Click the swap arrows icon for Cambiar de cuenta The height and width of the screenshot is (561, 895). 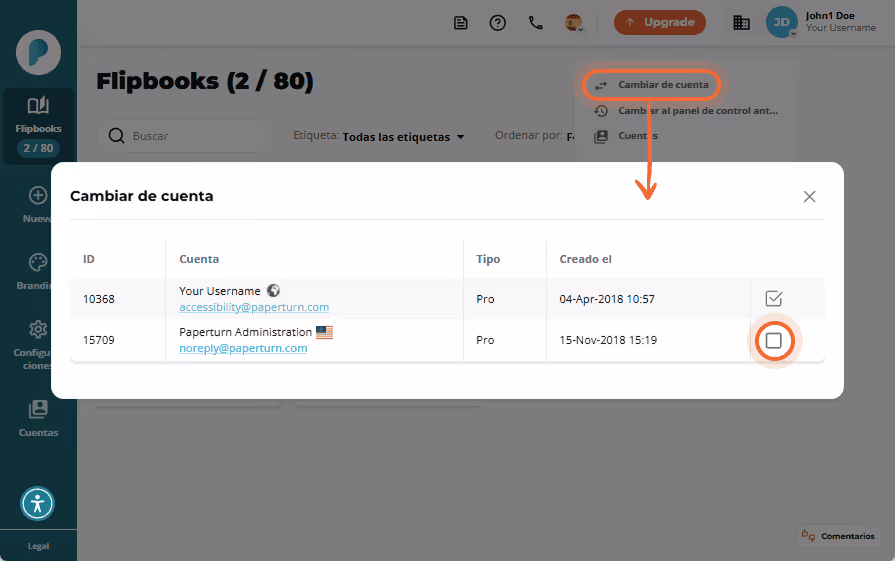tap(601, 86)
